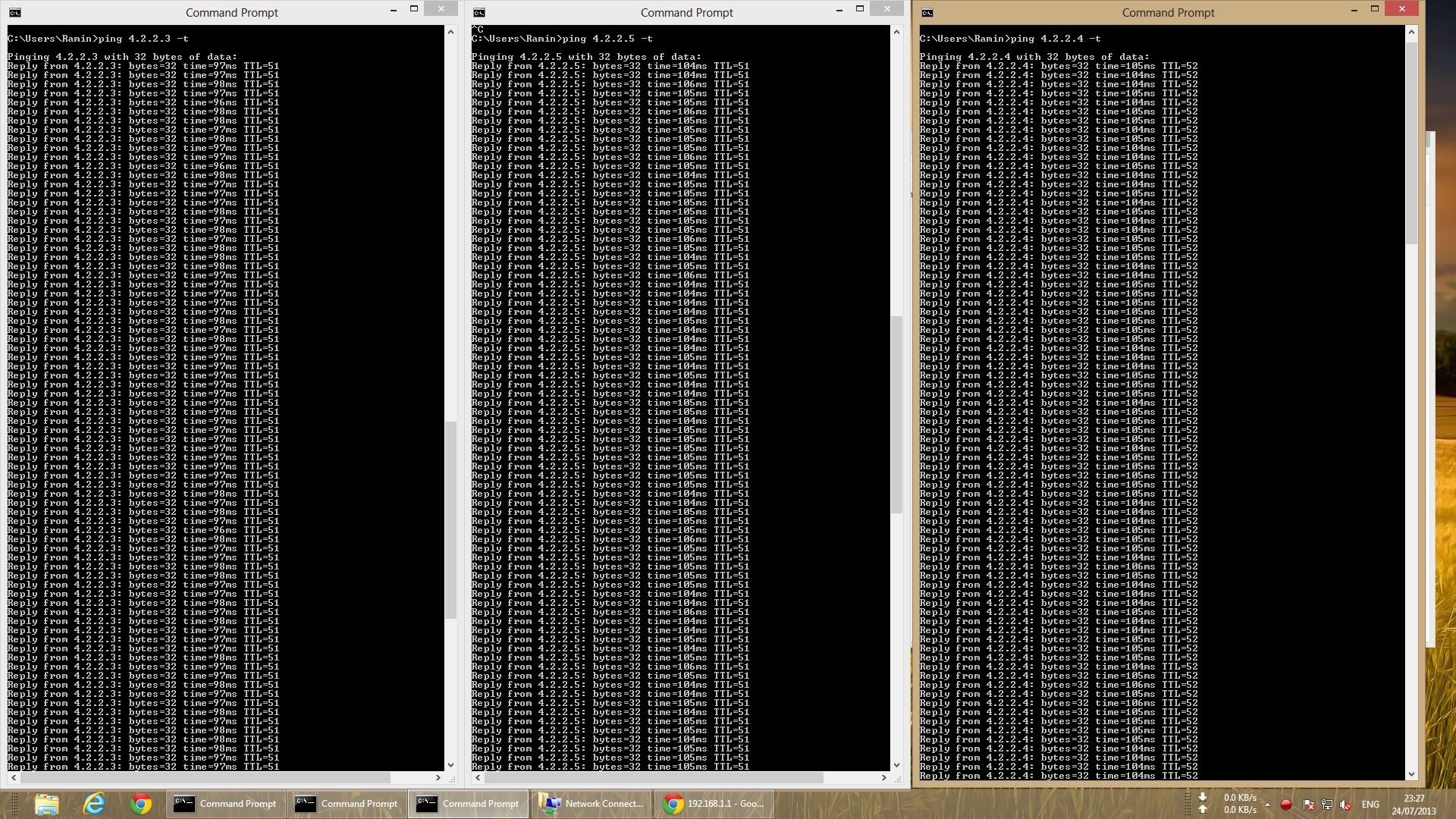Click title bar text of ping 4.2.2.3 window
The width and height of the screenshot is (1456, 819).
pos(232,13)
